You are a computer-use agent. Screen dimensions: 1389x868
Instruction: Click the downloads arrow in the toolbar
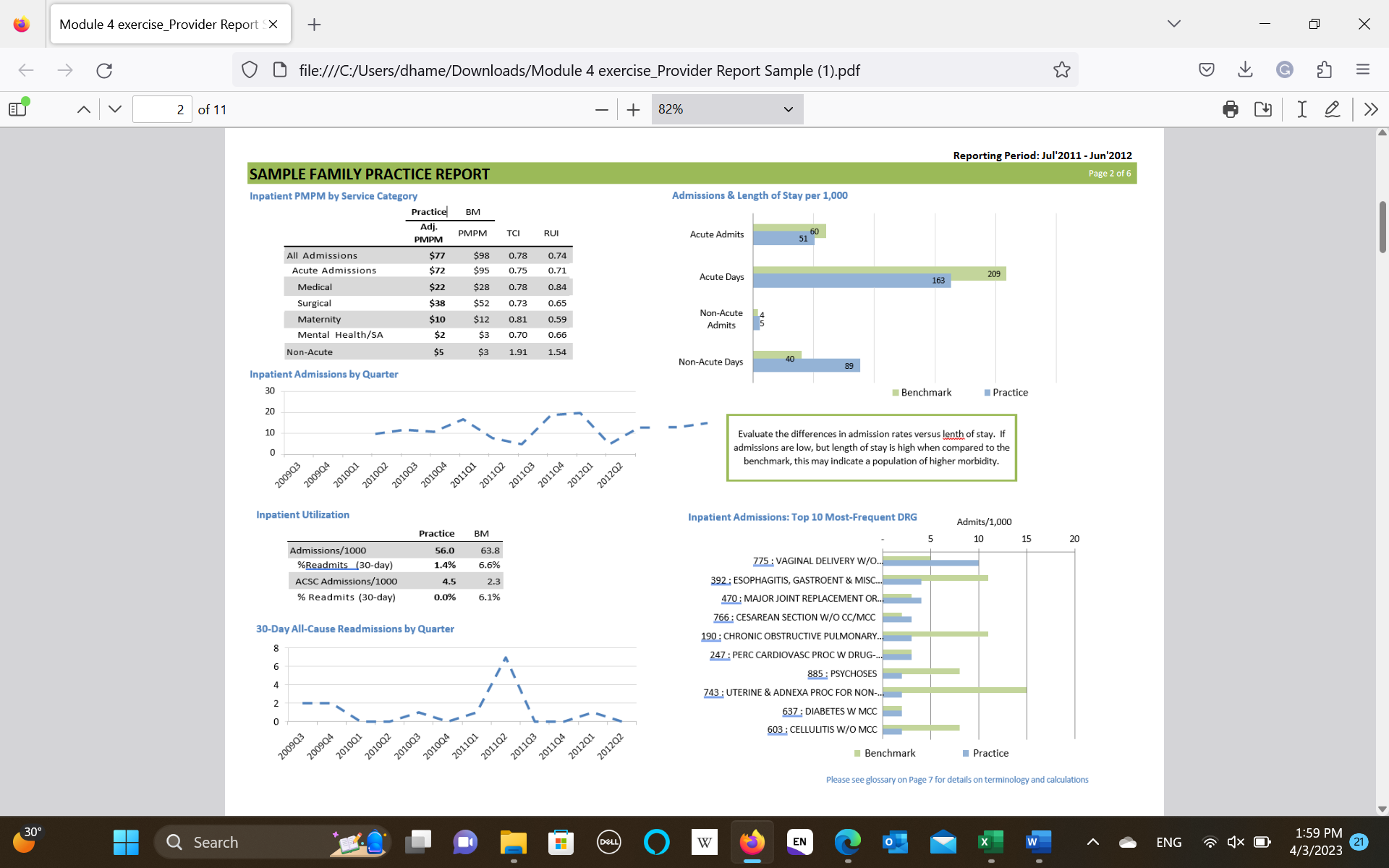(x=1244, y=69)
